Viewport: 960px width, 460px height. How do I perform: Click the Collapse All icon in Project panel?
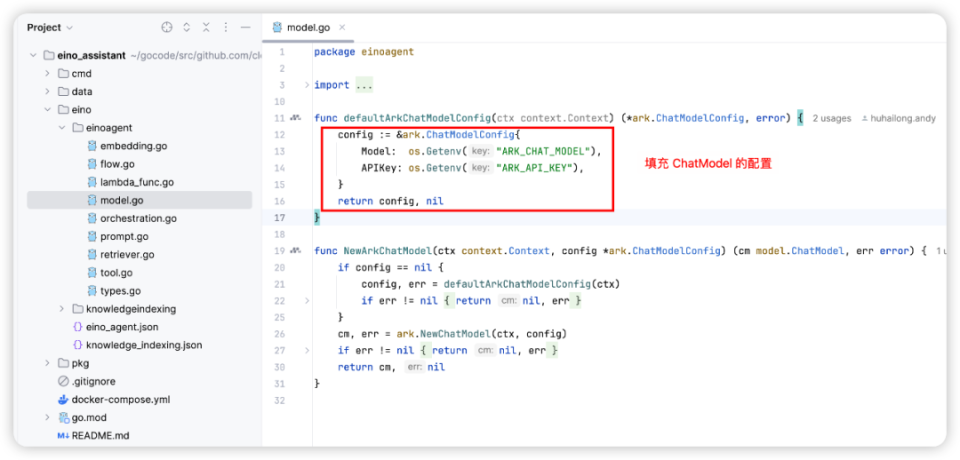click(x=206, y=27)
